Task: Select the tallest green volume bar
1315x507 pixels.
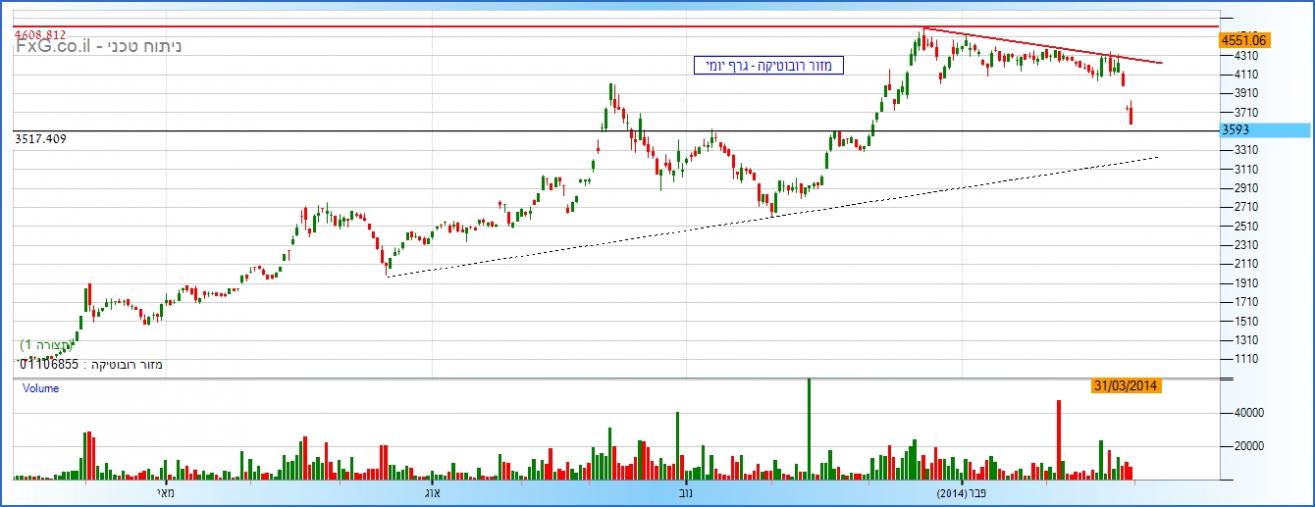Action: [808, 430]
